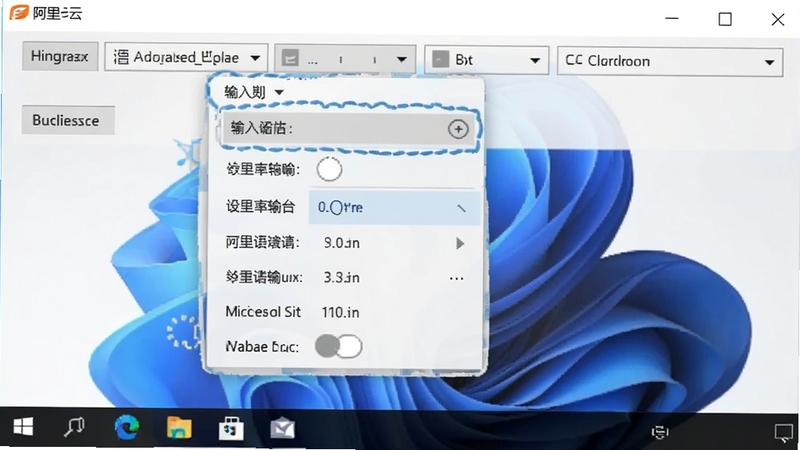
Task: Click the plus circle icon in highlighted row
Action: coord(458,129)
